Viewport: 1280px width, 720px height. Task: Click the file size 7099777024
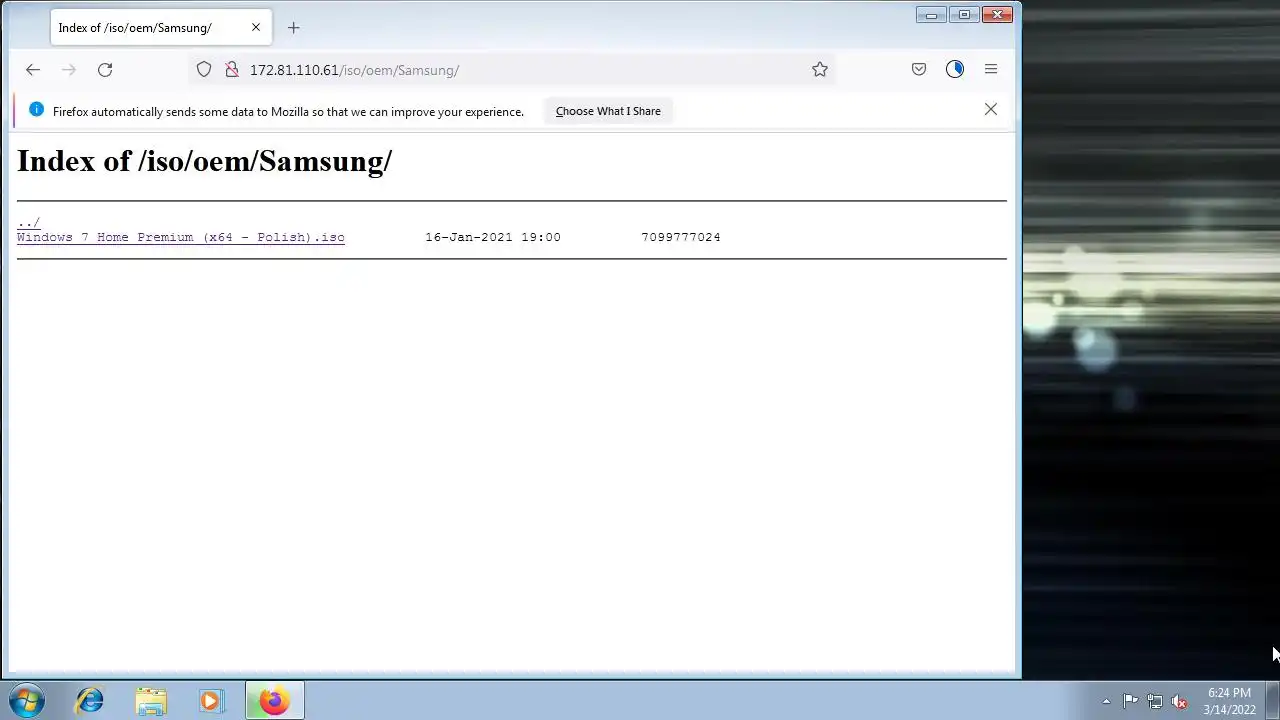tap(681, 238)
